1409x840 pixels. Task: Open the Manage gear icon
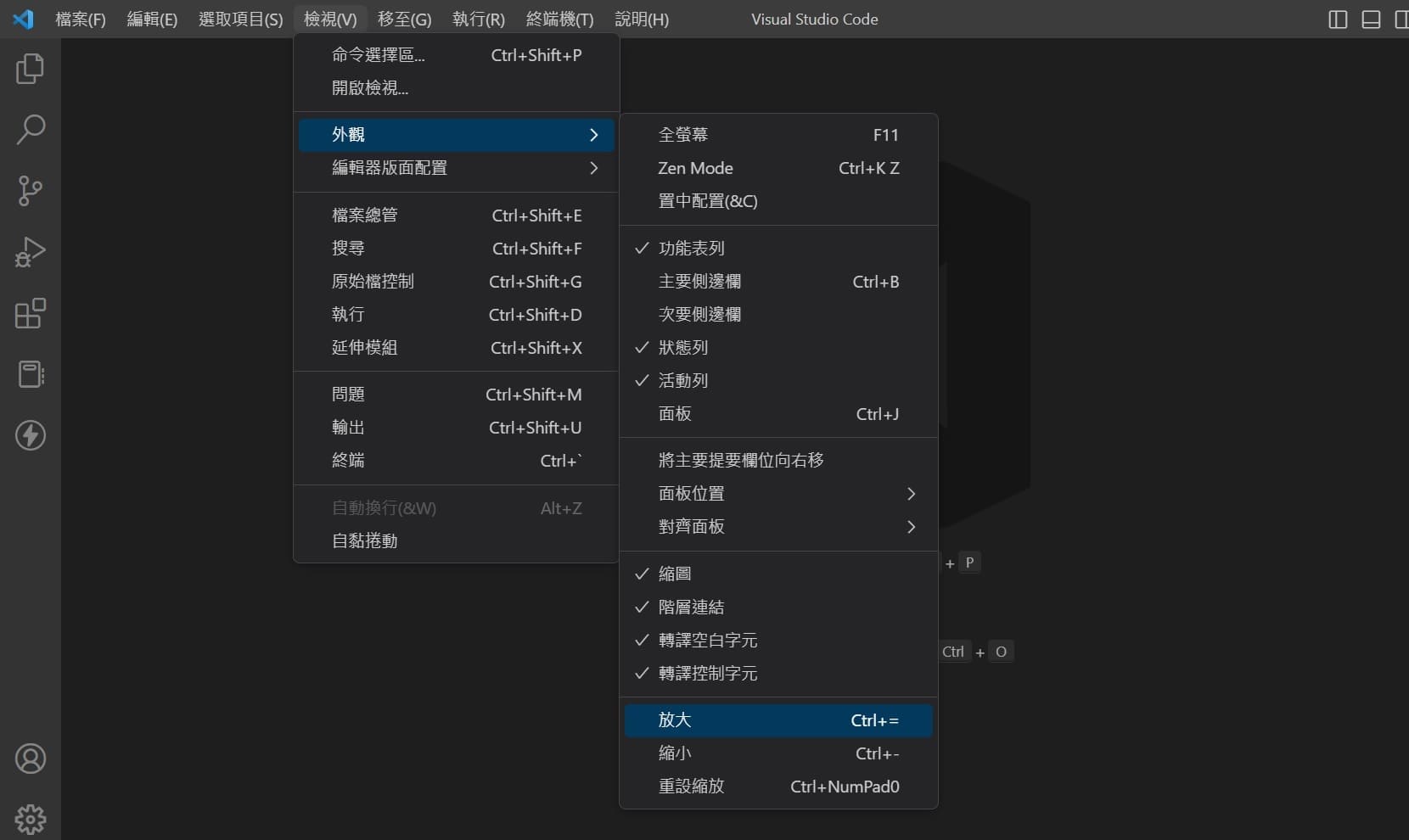point(31,820)
